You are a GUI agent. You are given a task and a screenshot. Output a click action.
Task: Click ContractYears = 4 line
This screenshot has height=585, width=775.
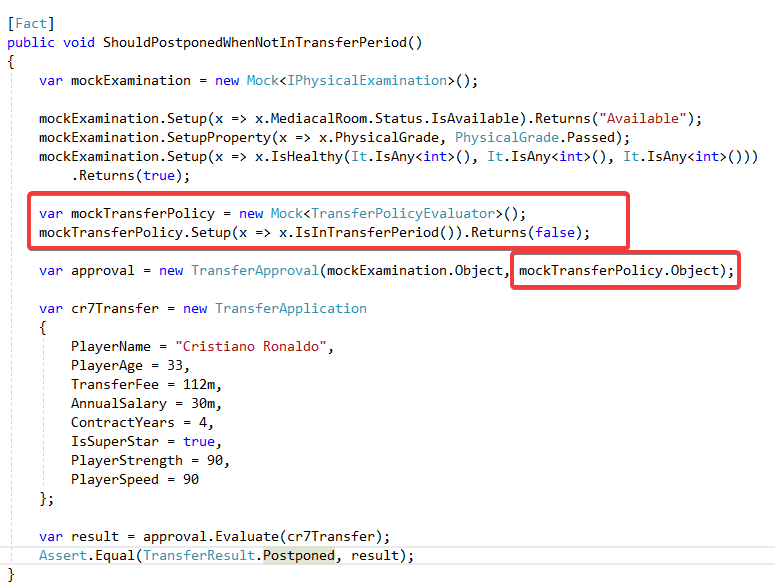142,422
